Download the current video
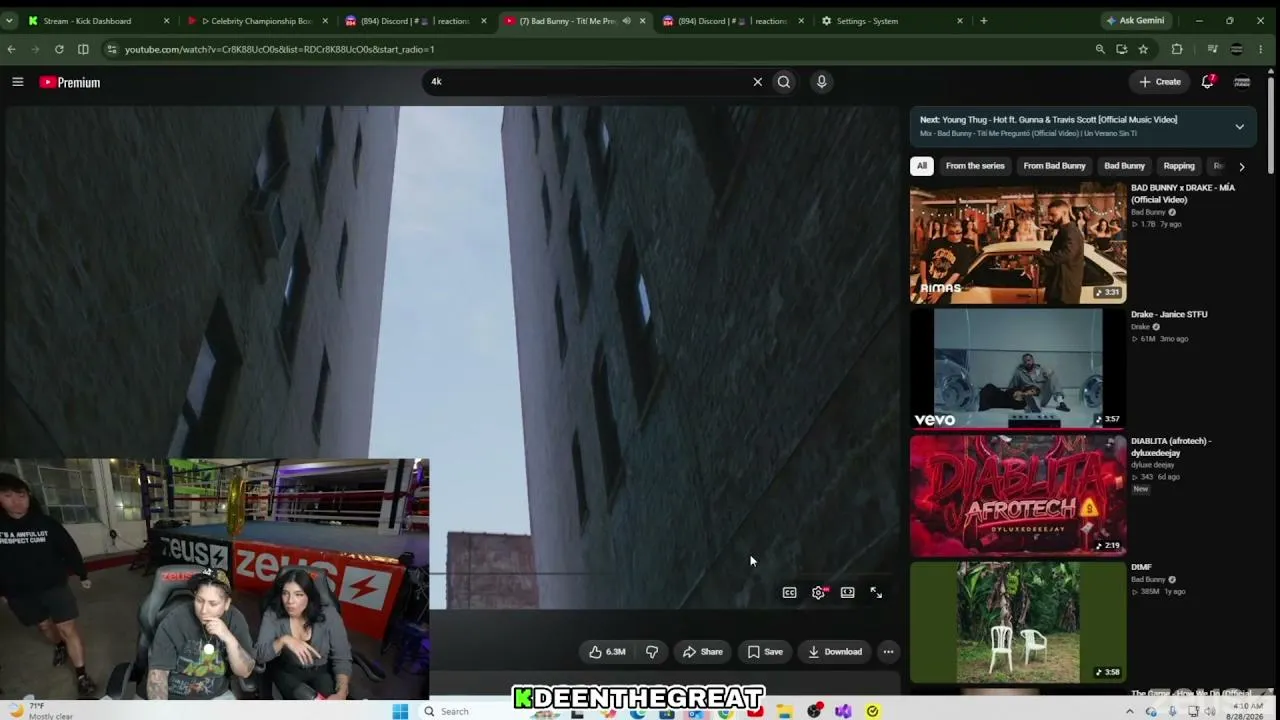 click(x=835, y=652)
